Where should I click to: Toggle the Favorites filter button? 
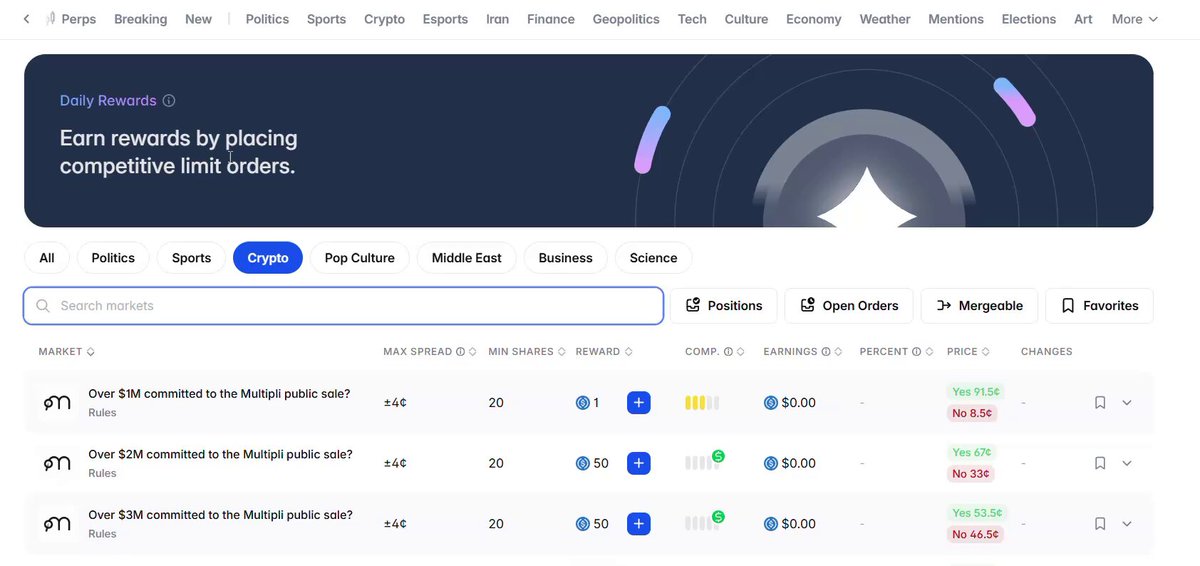[1100, 306]
